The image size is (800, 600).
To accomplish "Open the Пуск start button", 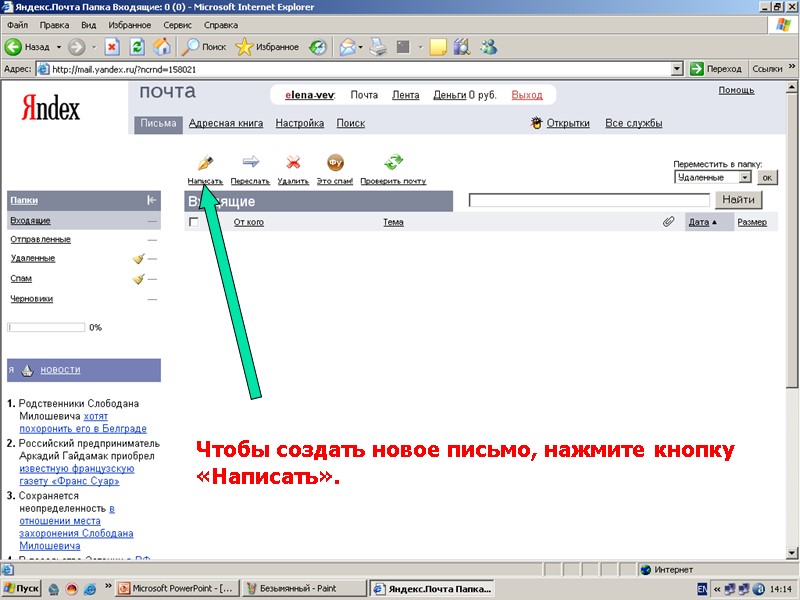I will (21, 588).
